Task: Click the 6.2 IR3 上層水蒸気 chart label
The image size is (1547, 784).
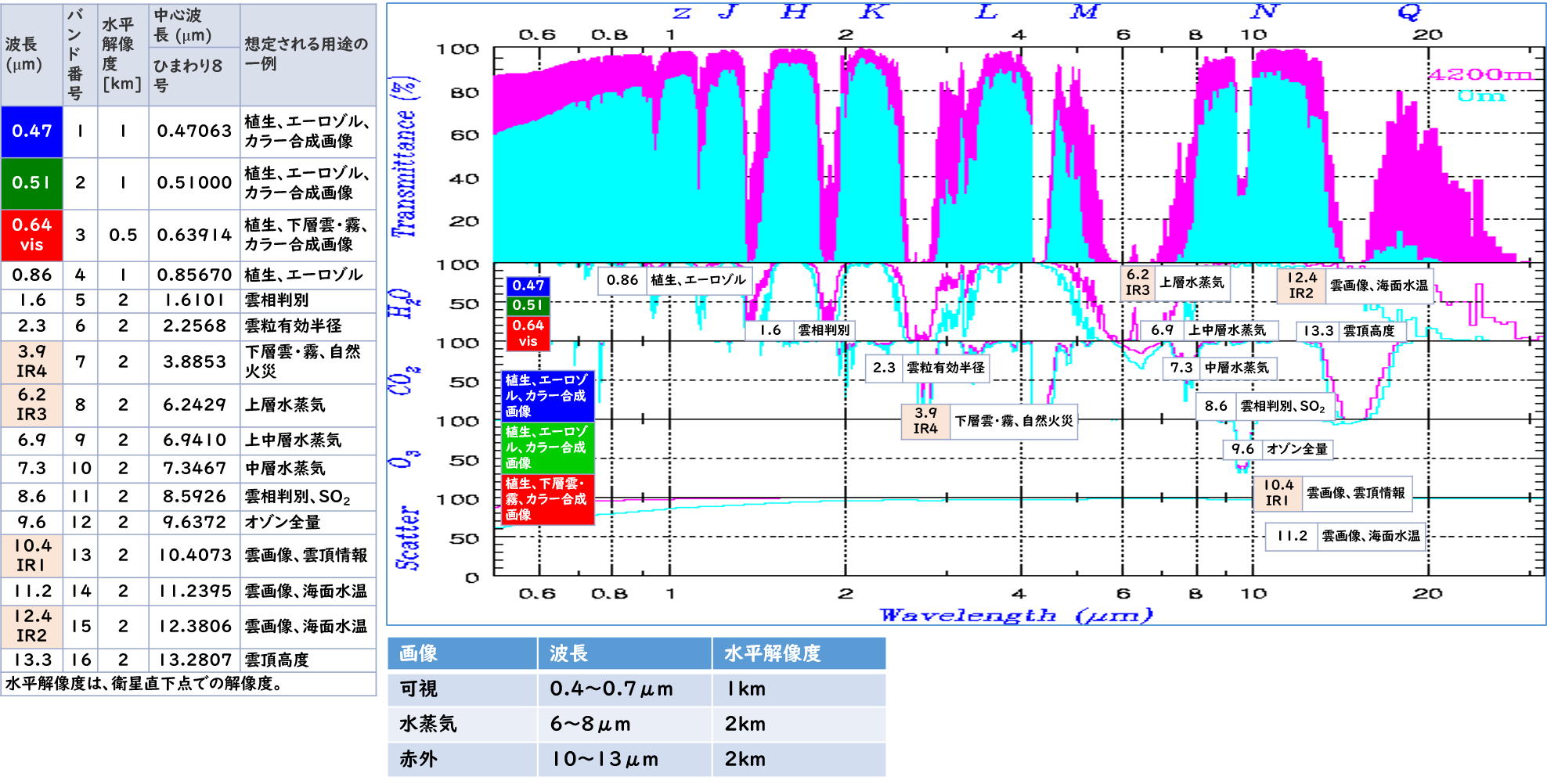Action: [x=1174, y=283]
